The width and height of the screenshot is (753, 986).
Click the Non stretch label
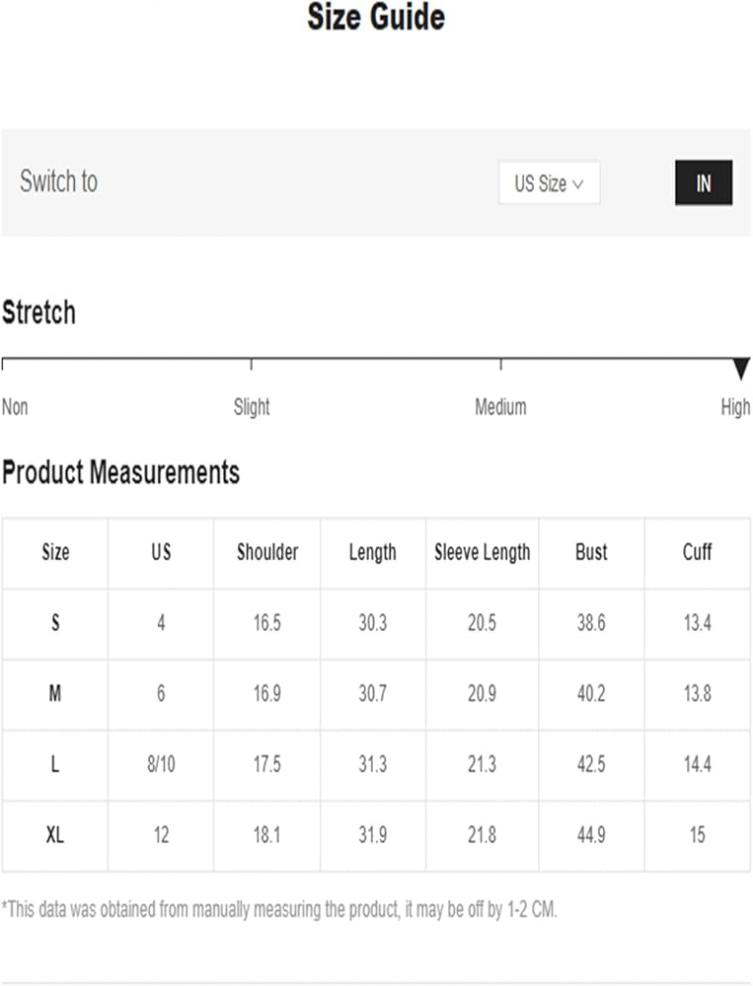(15, 407)
